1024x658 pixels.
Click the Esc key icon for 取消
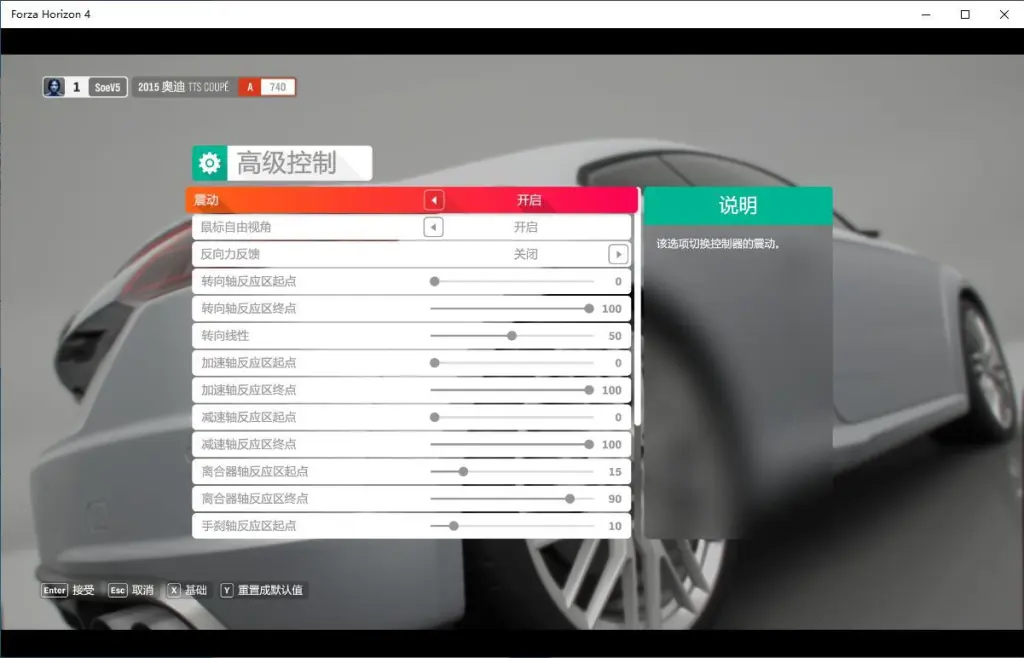click(118, 590)
